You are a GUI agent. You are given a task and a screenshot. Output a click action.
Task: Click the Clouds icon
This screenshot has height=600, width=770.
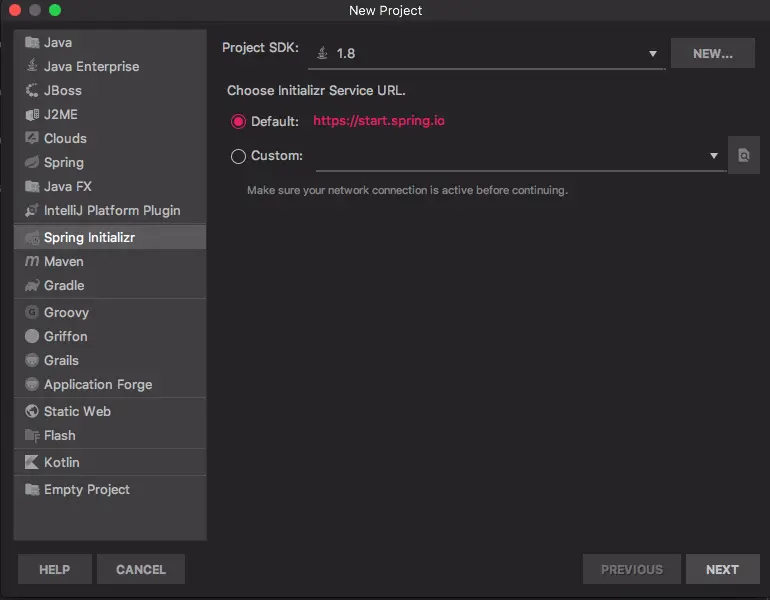[x=32, y=138]
